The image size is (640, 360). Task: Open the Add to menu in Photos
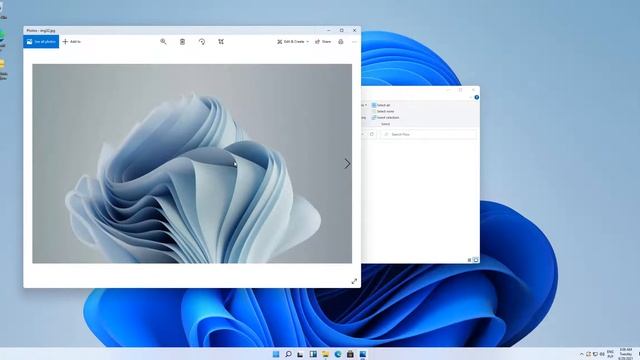tap(72, 42)
